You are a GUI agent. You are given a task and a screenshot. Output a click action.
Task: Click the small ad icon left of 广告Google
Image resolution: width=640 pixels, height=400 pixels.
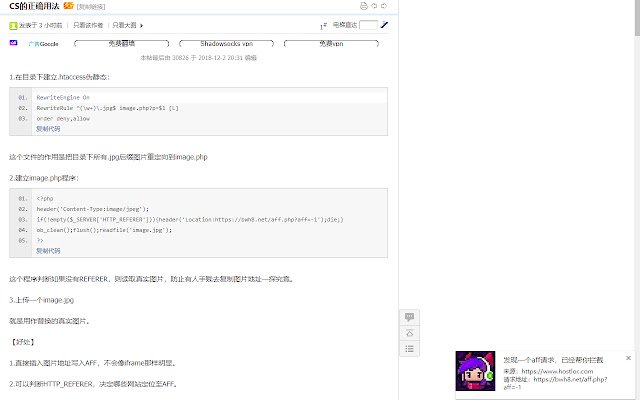[13, 43]
